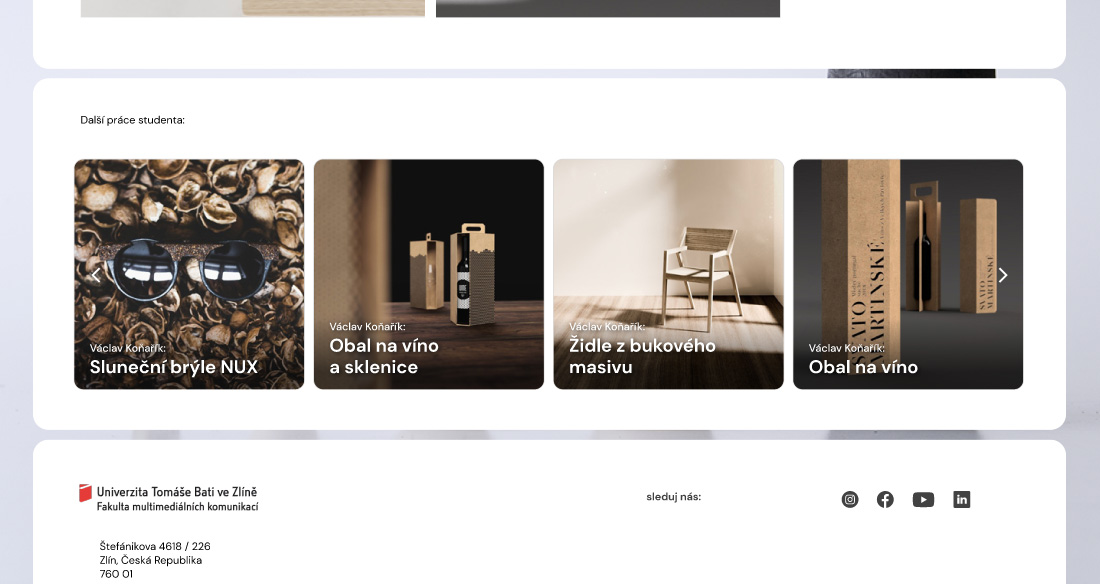Open the Instagram social icon
This screenshot has width=1100, height=584.
click(850, 499)
